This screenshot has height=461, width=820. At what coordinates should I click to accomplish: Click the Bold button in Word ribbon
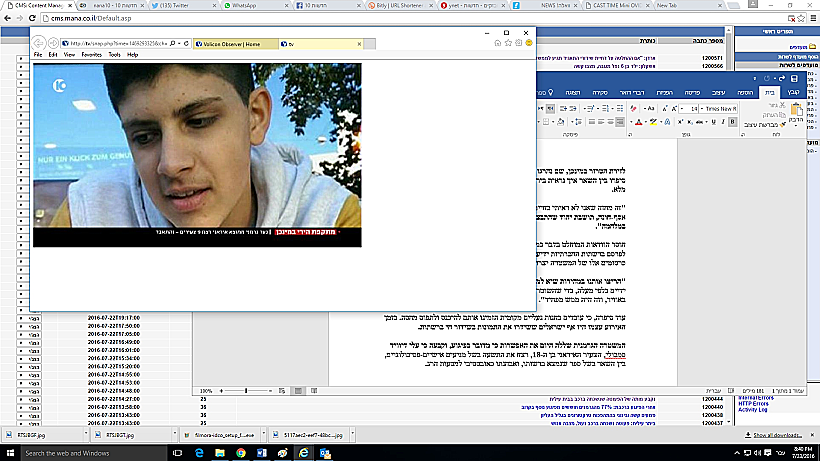(x=732, y=122)
